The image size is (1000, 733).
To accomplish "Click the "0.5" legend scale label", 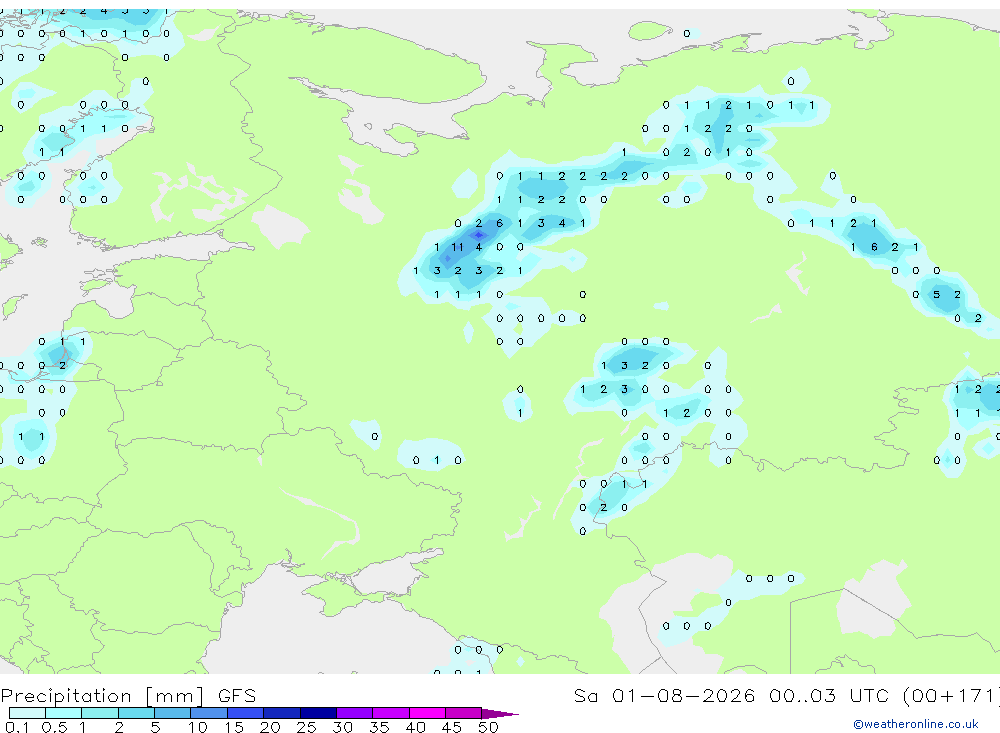I will click(x=54, y=727).
